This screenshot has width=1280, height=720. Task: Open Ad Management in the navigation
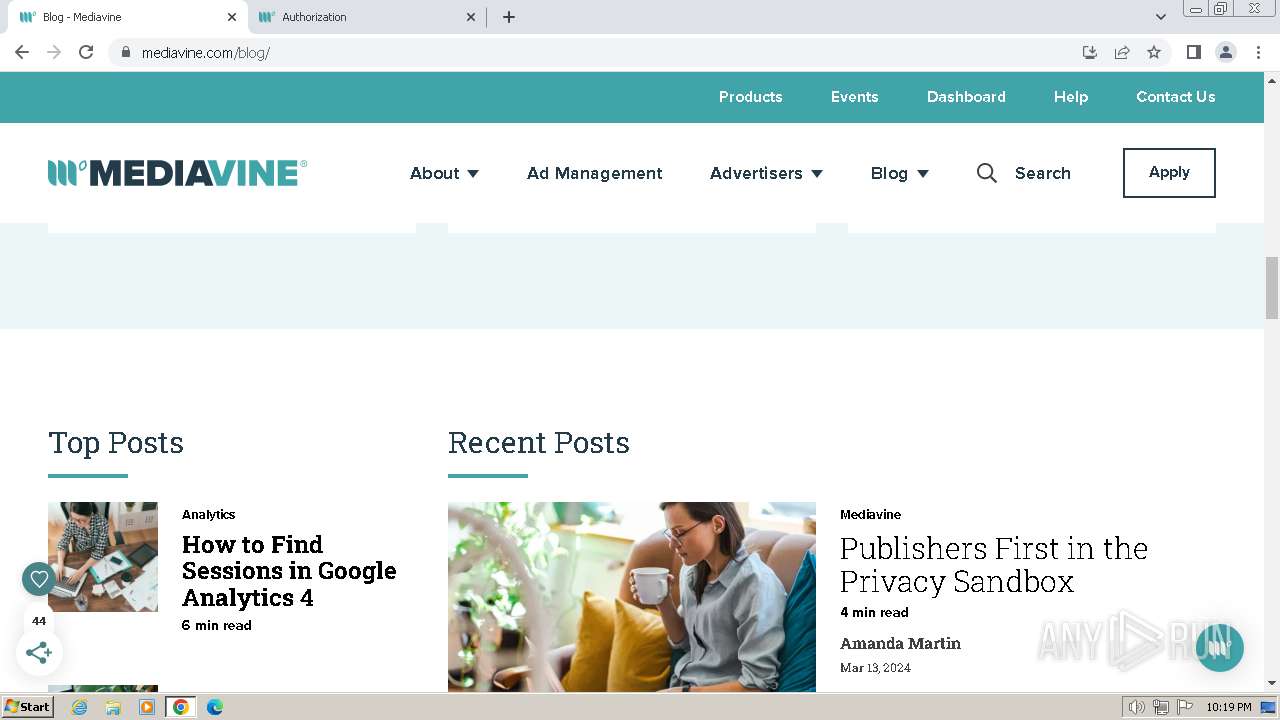(x=594, y=173)
